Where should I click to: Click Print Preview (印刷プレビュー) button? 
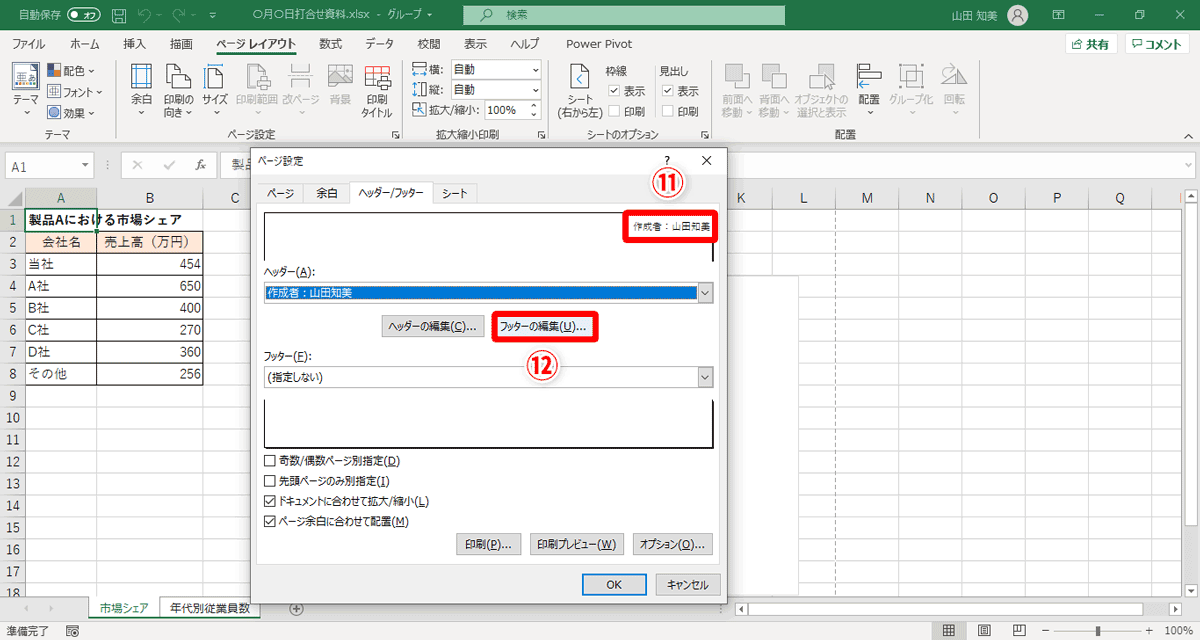(x=577, y=545)
